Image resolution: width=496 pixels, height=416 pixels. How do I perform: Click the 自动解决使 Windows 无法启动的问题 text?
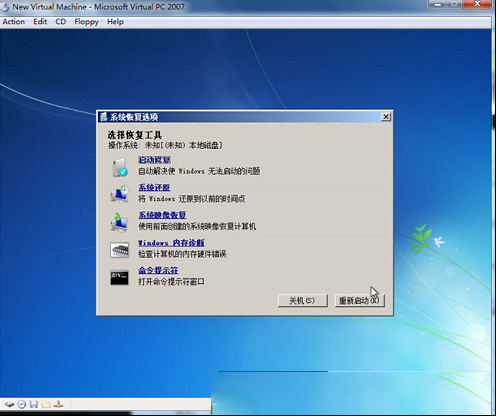(x=199, y=171)
